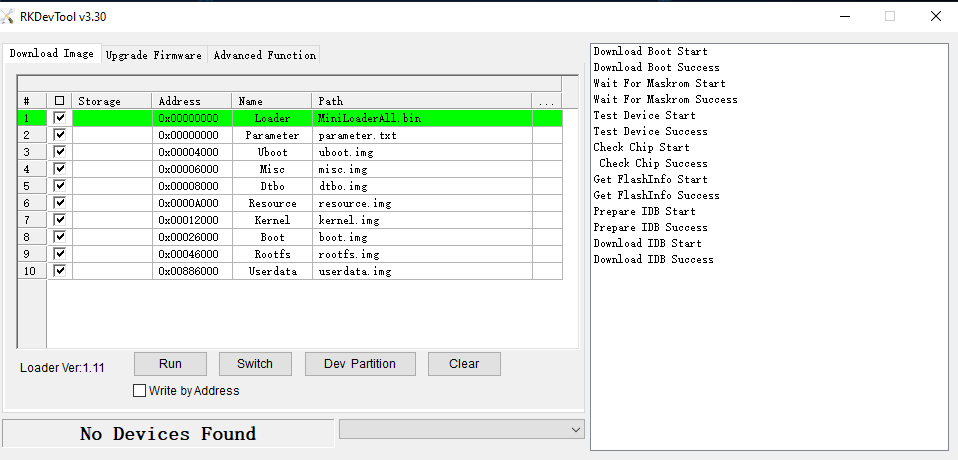Select the Download Image tab

(x=52, y=54)
